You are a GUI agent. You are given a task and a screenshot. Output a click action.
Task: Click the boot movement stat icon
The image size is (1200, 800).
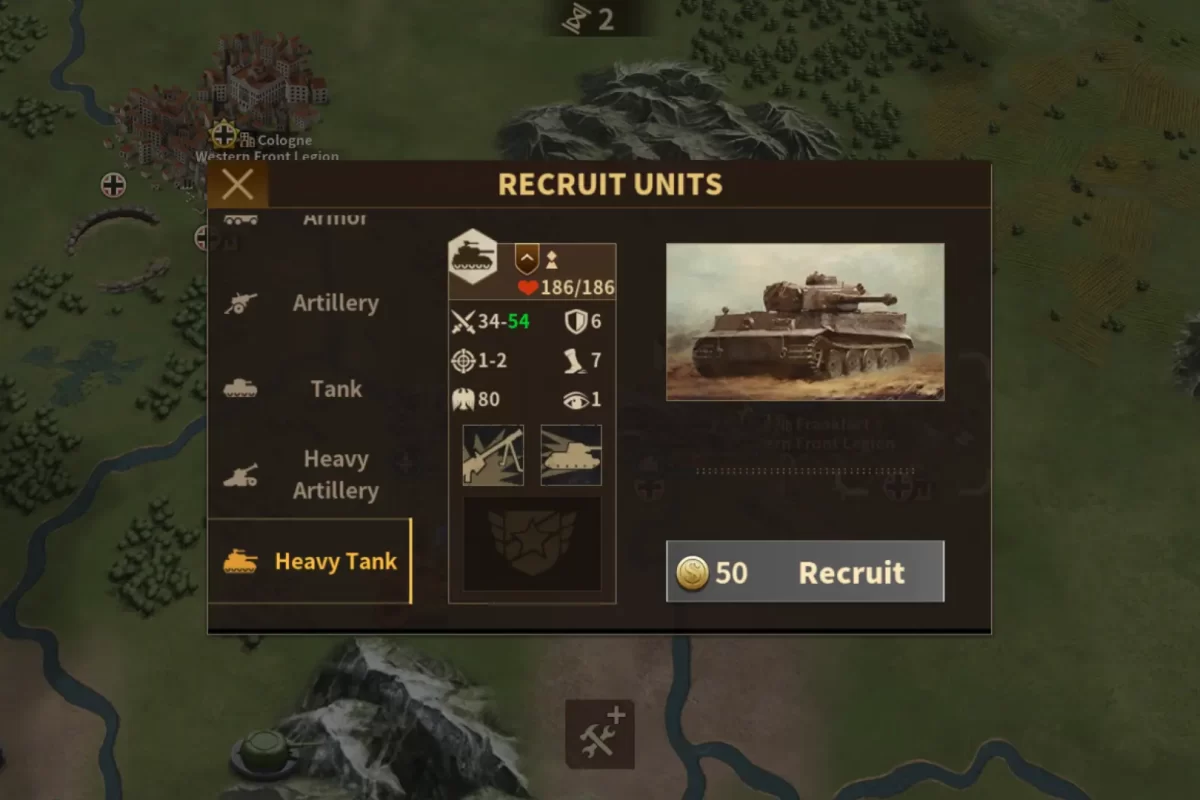575,360
